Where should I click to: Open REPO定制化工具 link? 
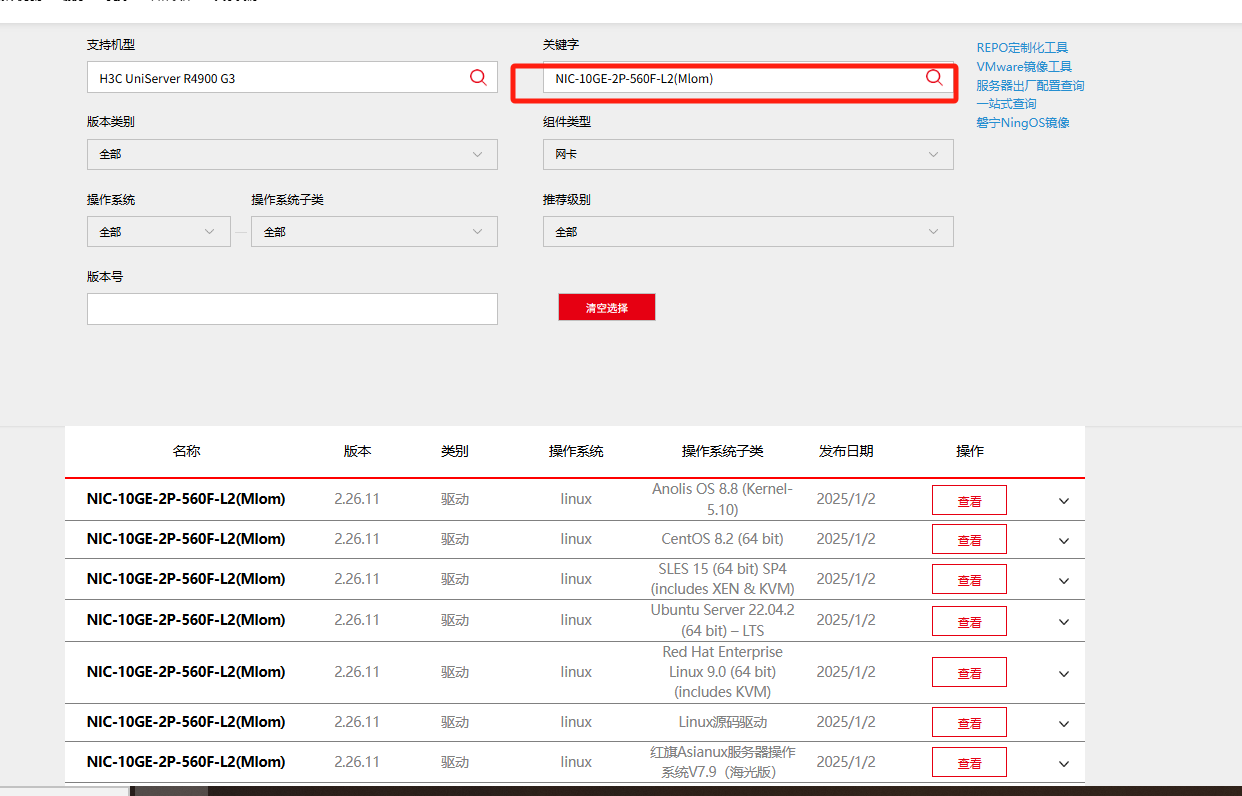point(1022,47)
